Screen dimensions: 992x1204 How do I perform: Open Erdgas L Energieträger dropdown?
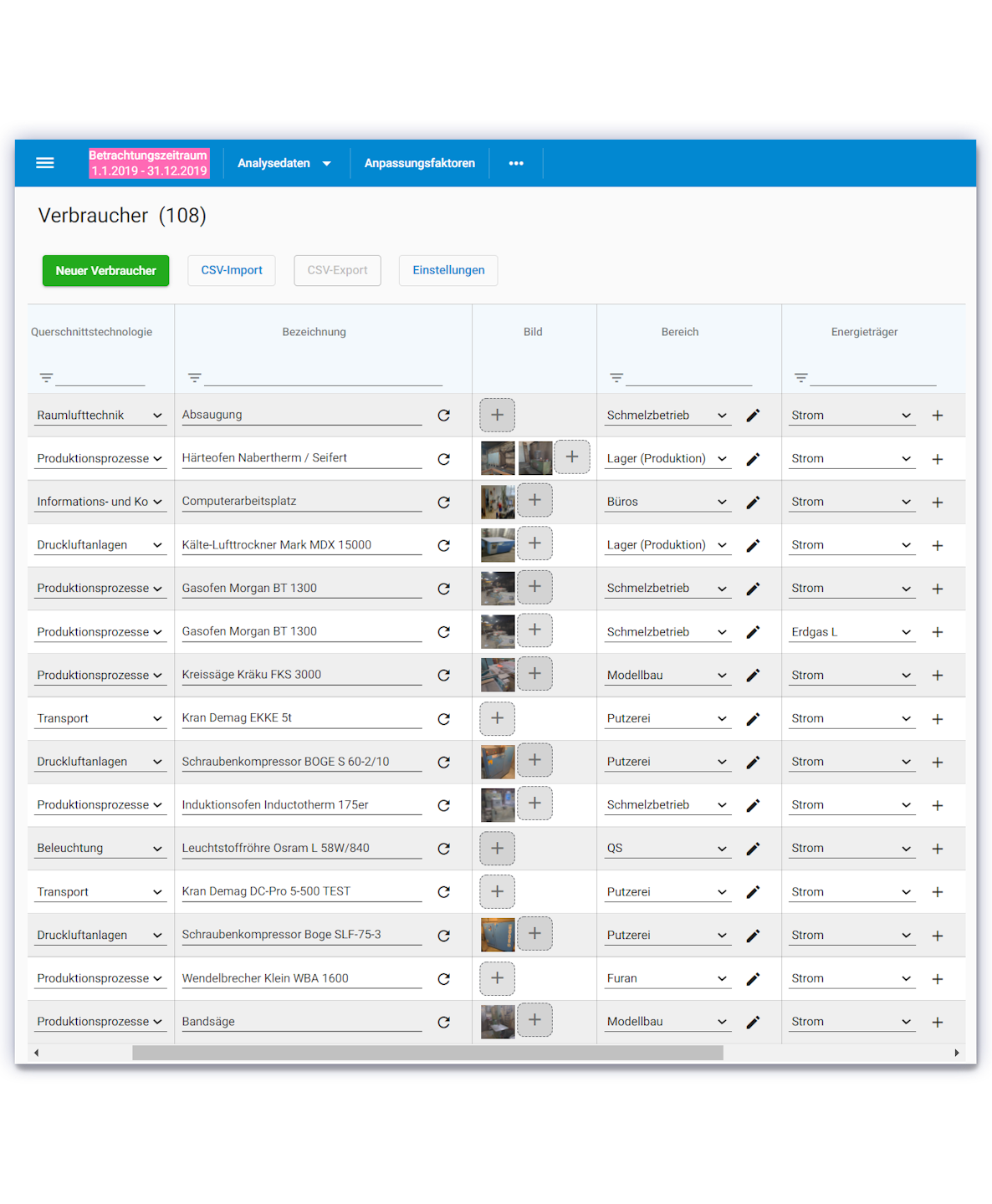tap(851, 632)
